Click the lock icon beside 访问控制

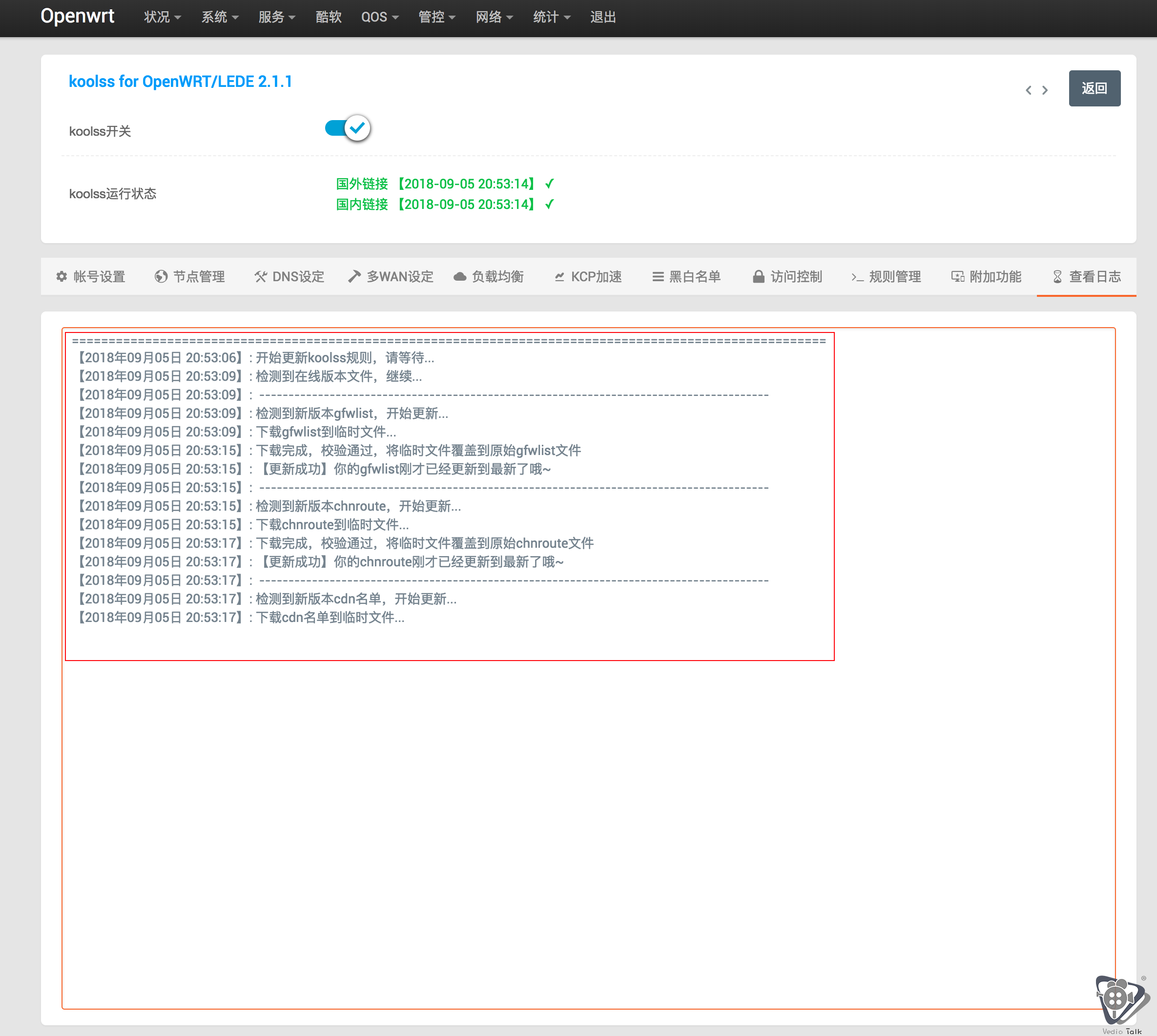tap(758, 277)
